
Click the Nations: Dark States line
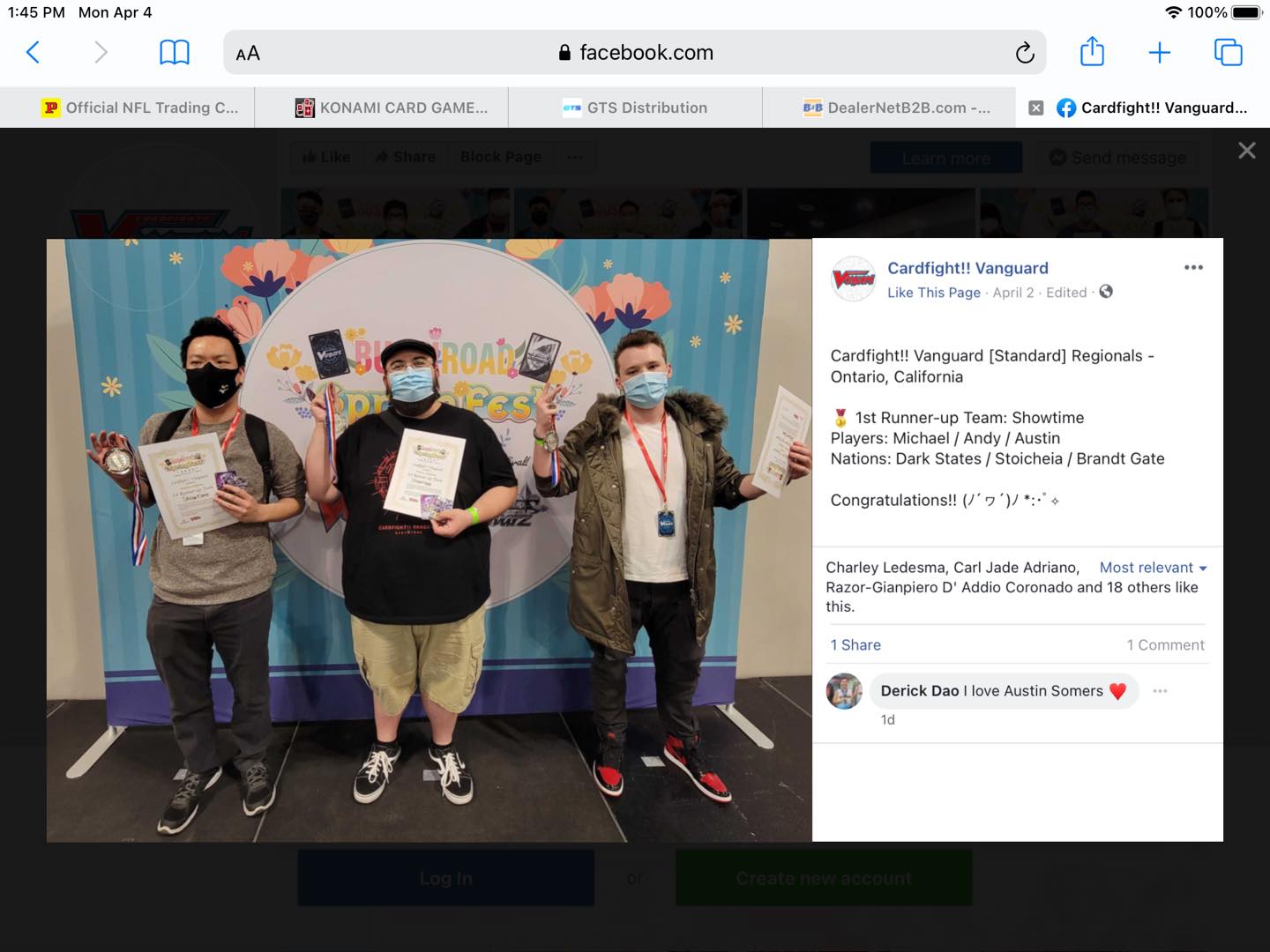click(x=997, y=458)
